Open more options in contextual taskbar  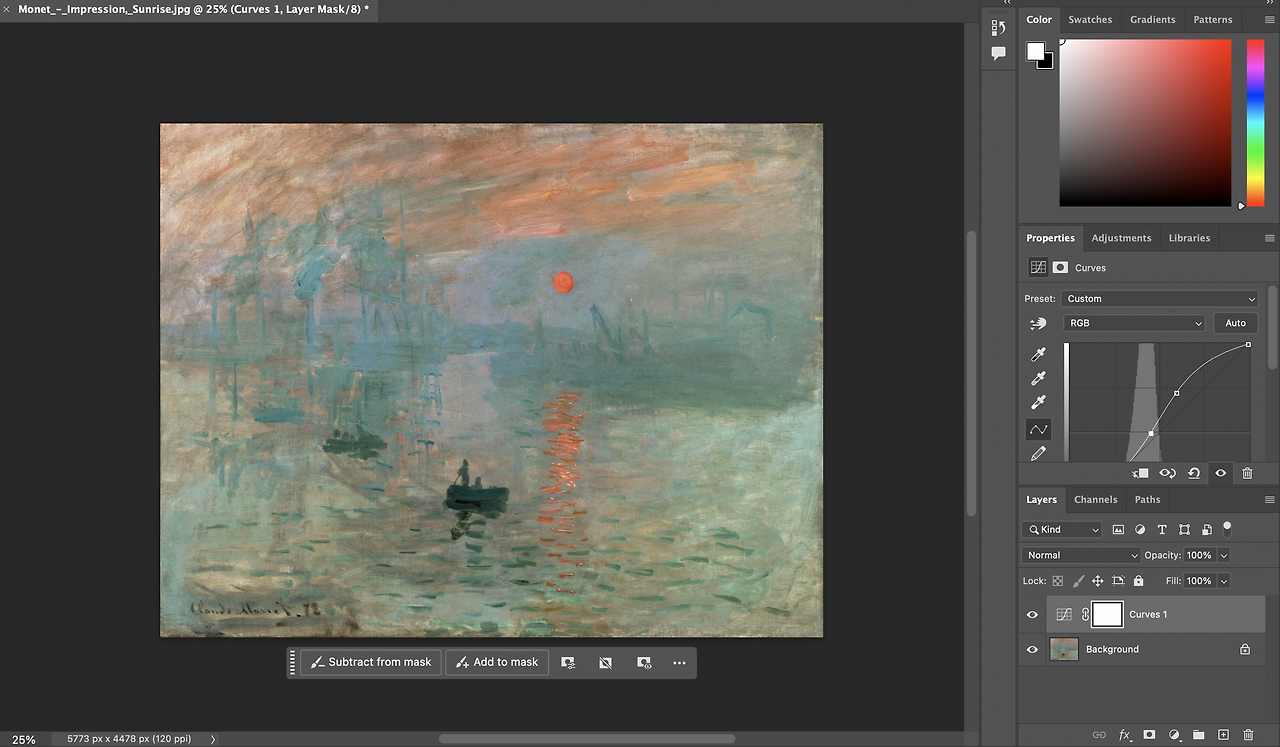coord(680,662)
